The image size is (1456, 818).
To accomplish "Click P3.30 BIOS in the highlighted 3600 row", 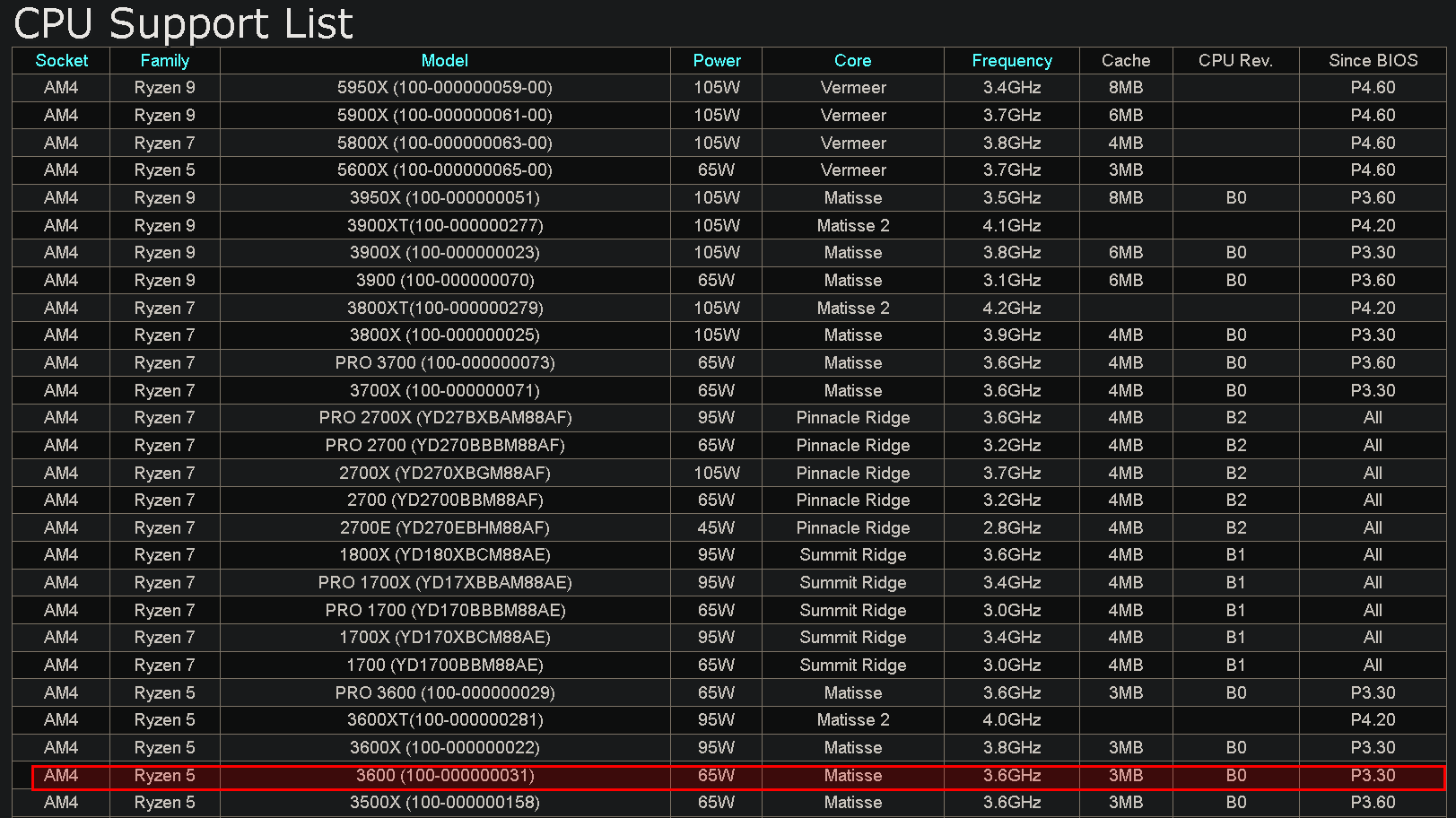I will point(1373,776).
